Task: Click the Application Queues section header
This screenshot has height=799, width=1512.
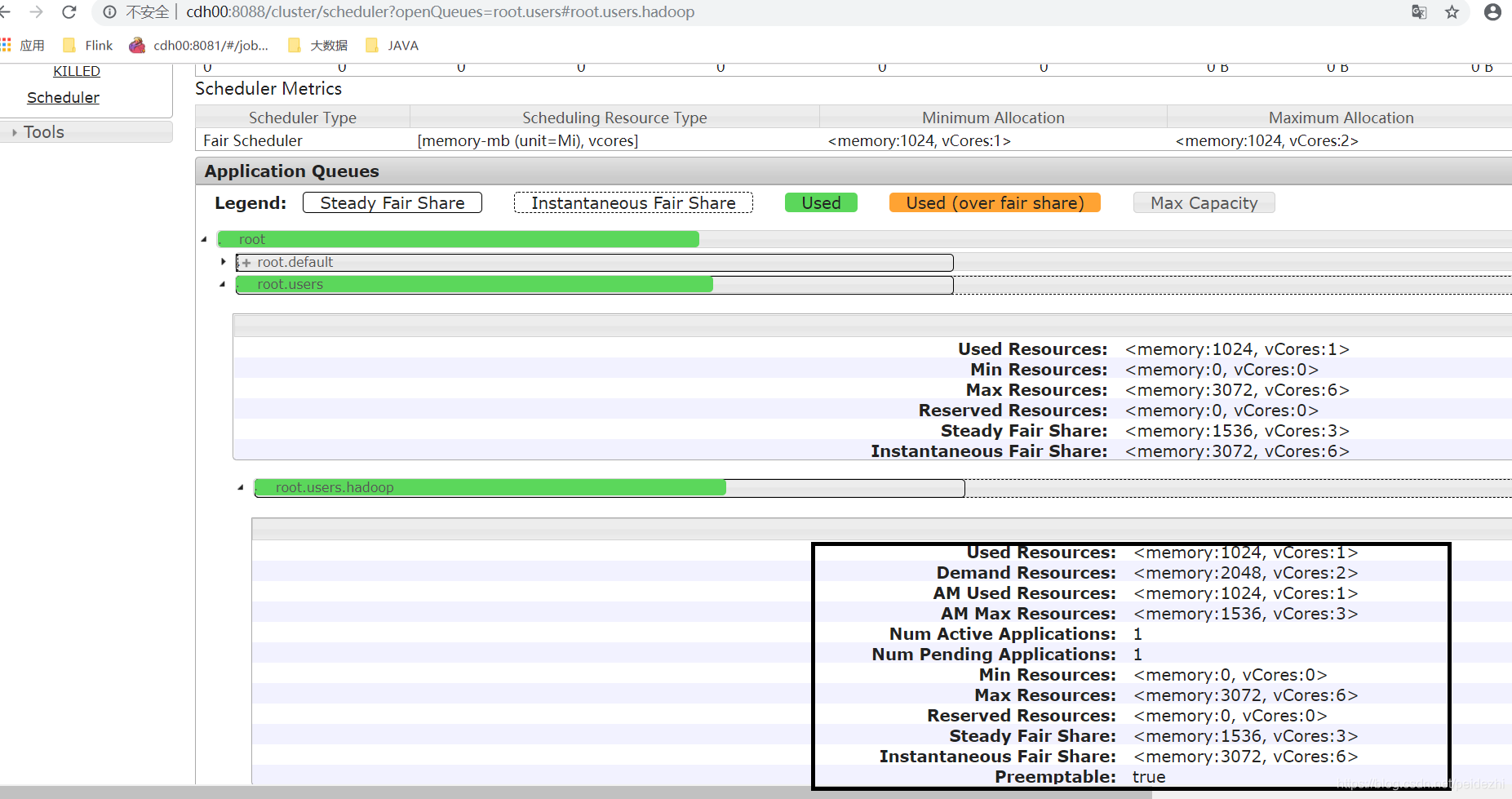Action: (854, 171)
